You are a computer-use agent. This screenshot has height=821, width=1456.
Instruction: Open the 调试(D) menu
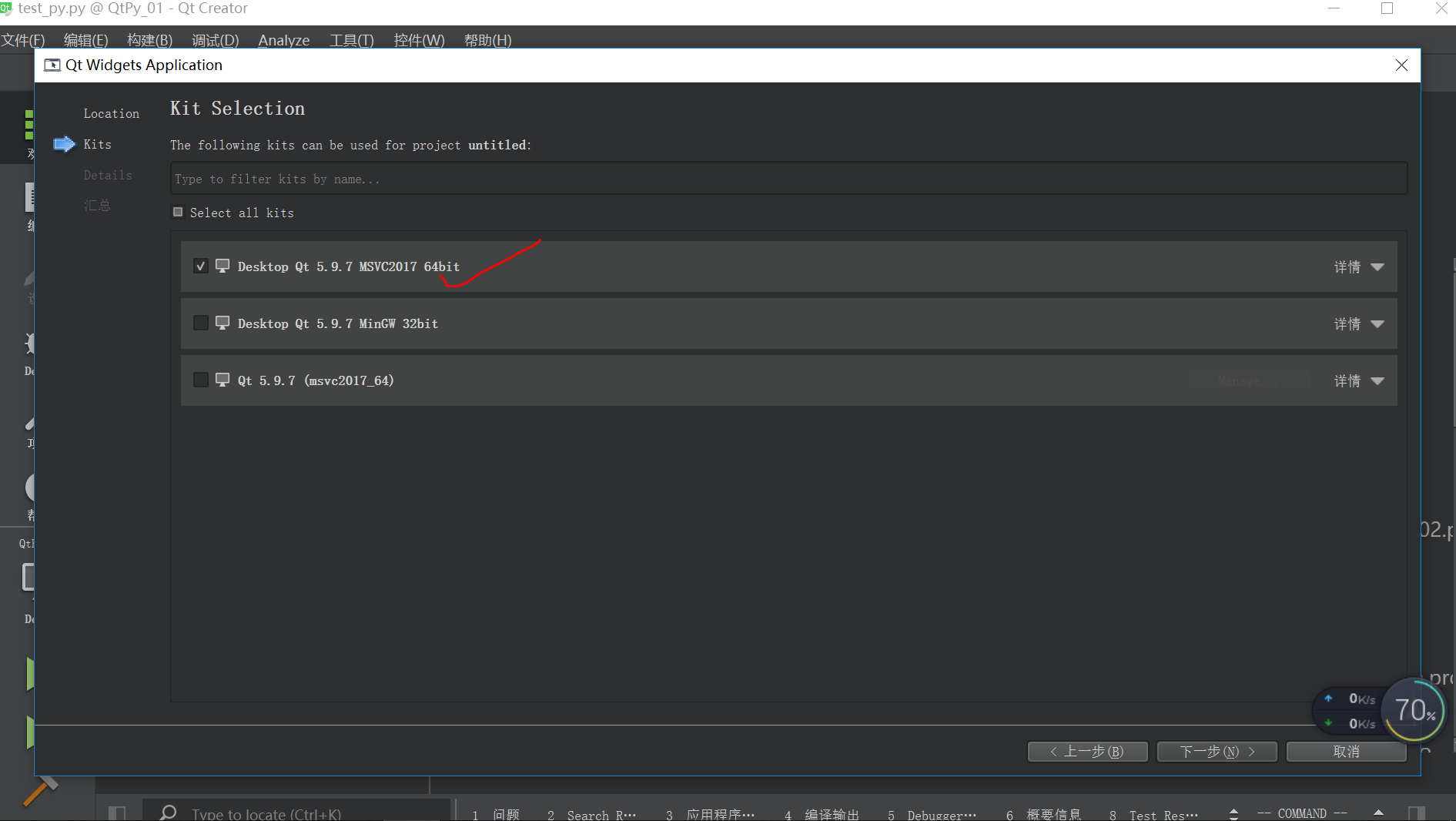click(215, 40)
